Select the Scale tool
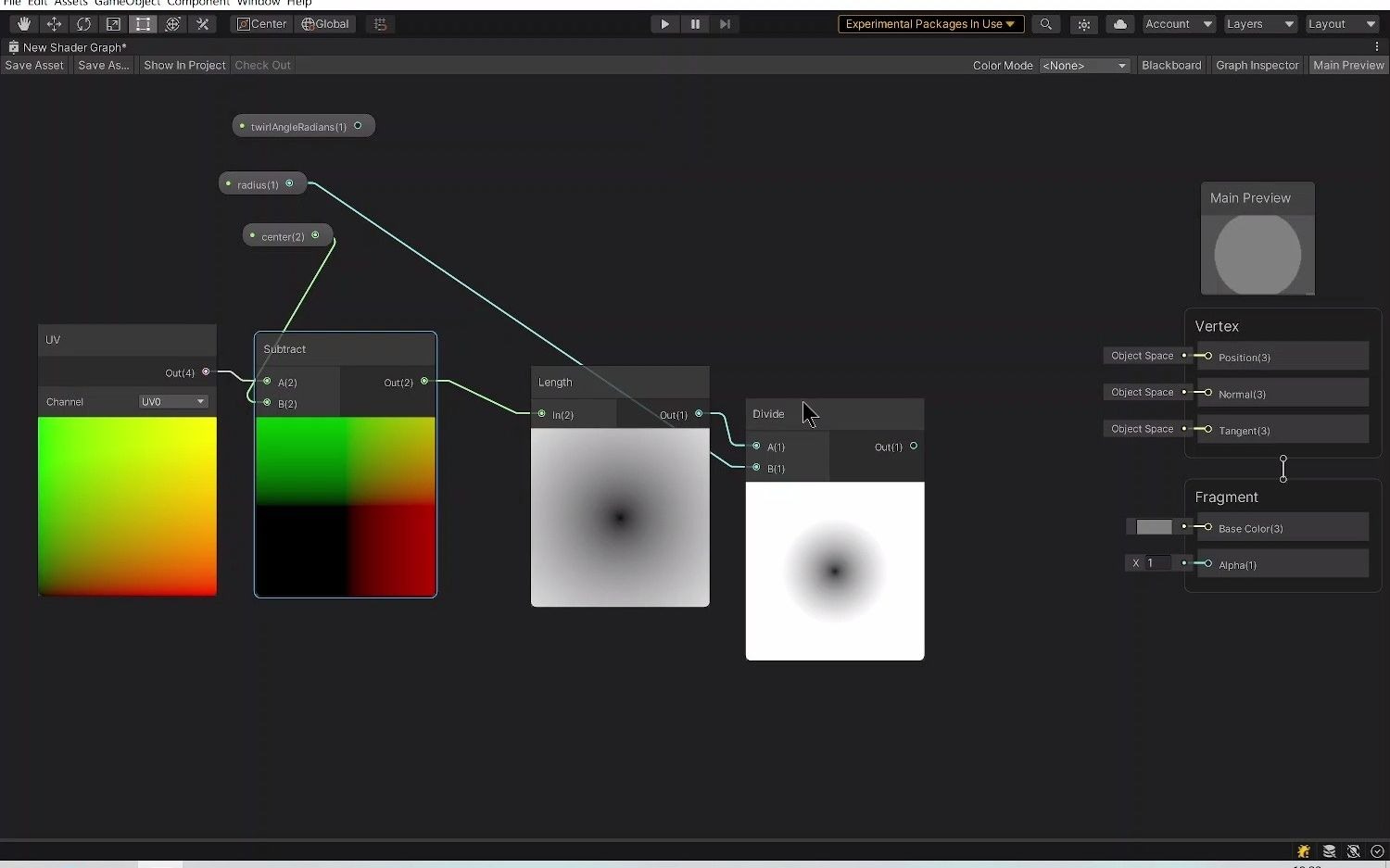The width and height of the screenshot is (1390, 868). (x=113, y=24)
